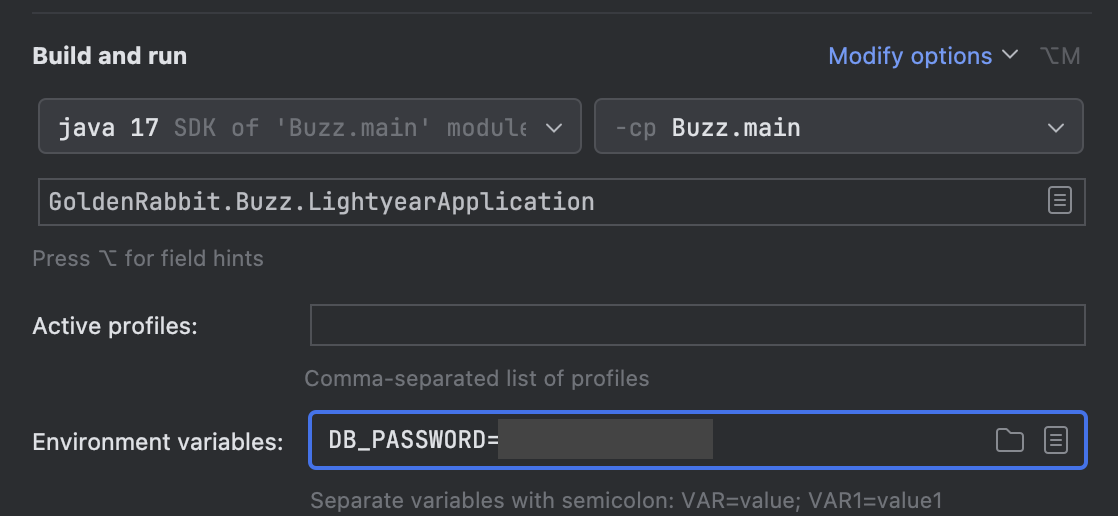Click the 'Separate variables with semicolon' hint text
This screenshot has height=516, width=1118.
(x=626, y=500)
